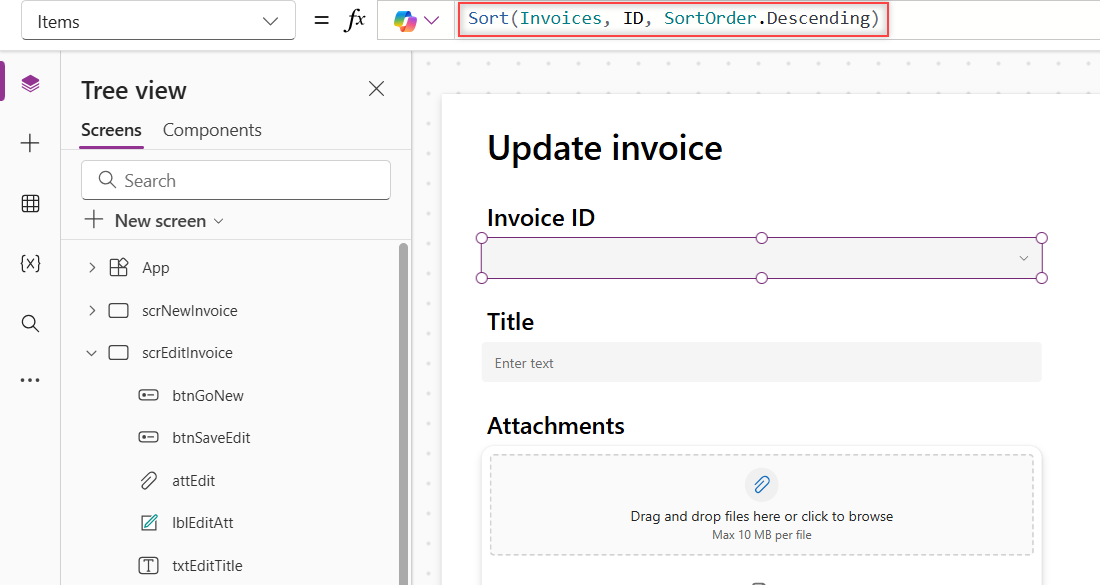Click the Attachments label on canvas
This screenshot has width=1100, height=585.
coord(556,426)
